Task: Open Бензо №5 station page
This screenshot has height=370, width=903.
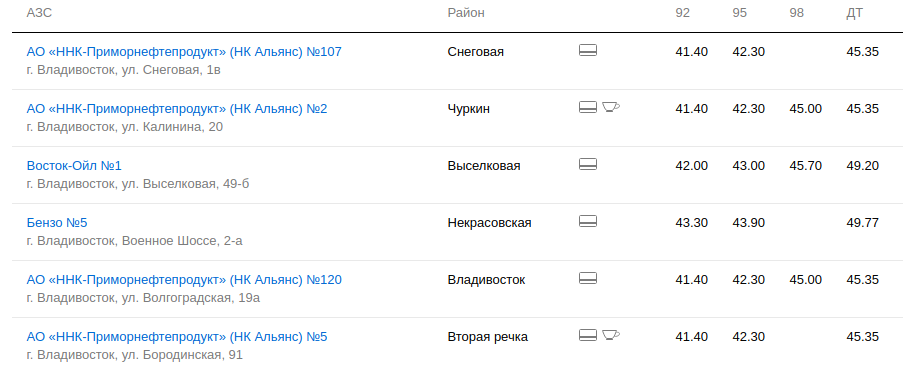Action: 57,223
